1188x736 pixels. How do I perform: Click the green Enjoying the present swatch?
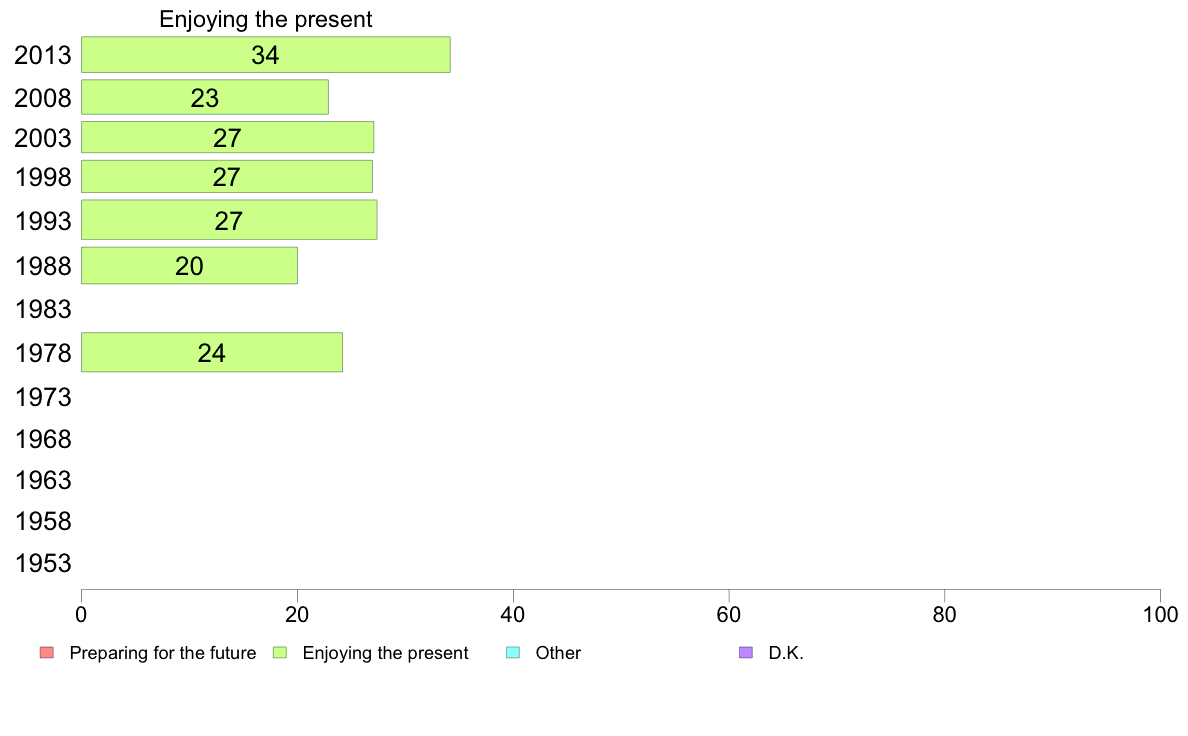pyautogui.click(x=280, y=653)
